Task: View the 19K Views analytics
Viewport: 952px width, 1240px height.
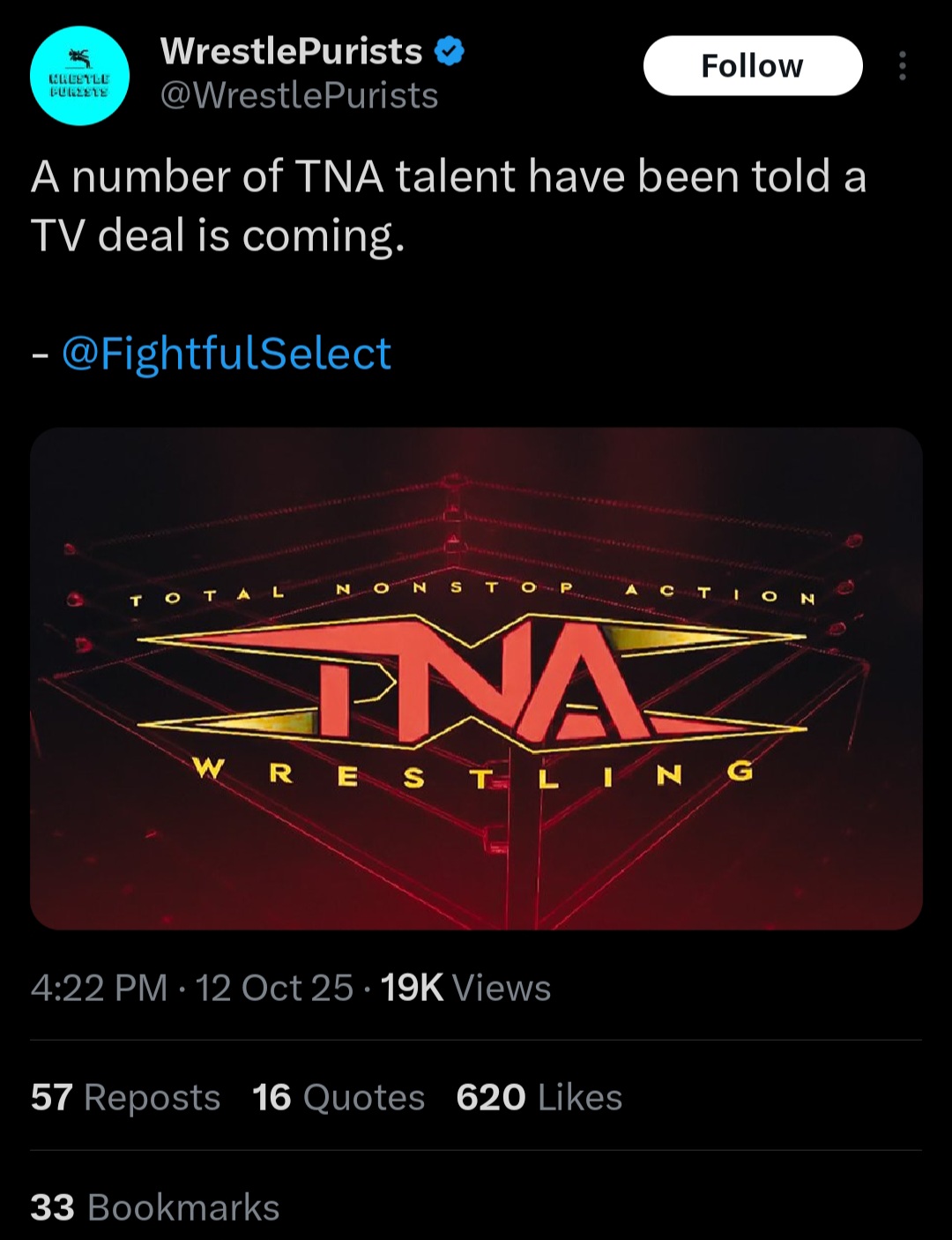Action: click(465, 989)
